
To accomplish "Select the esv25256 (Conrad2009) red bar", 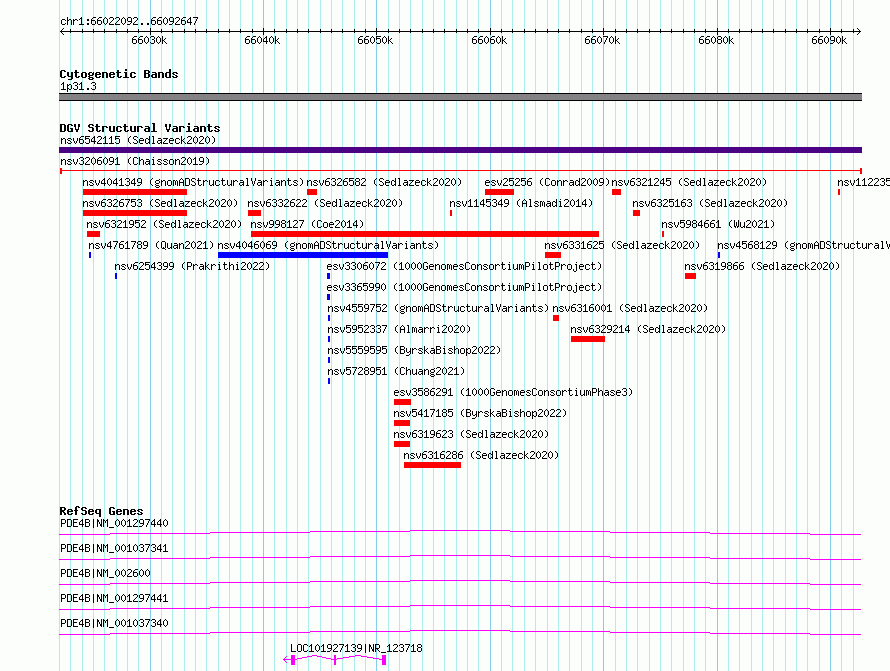I will [x=499, y=192].
